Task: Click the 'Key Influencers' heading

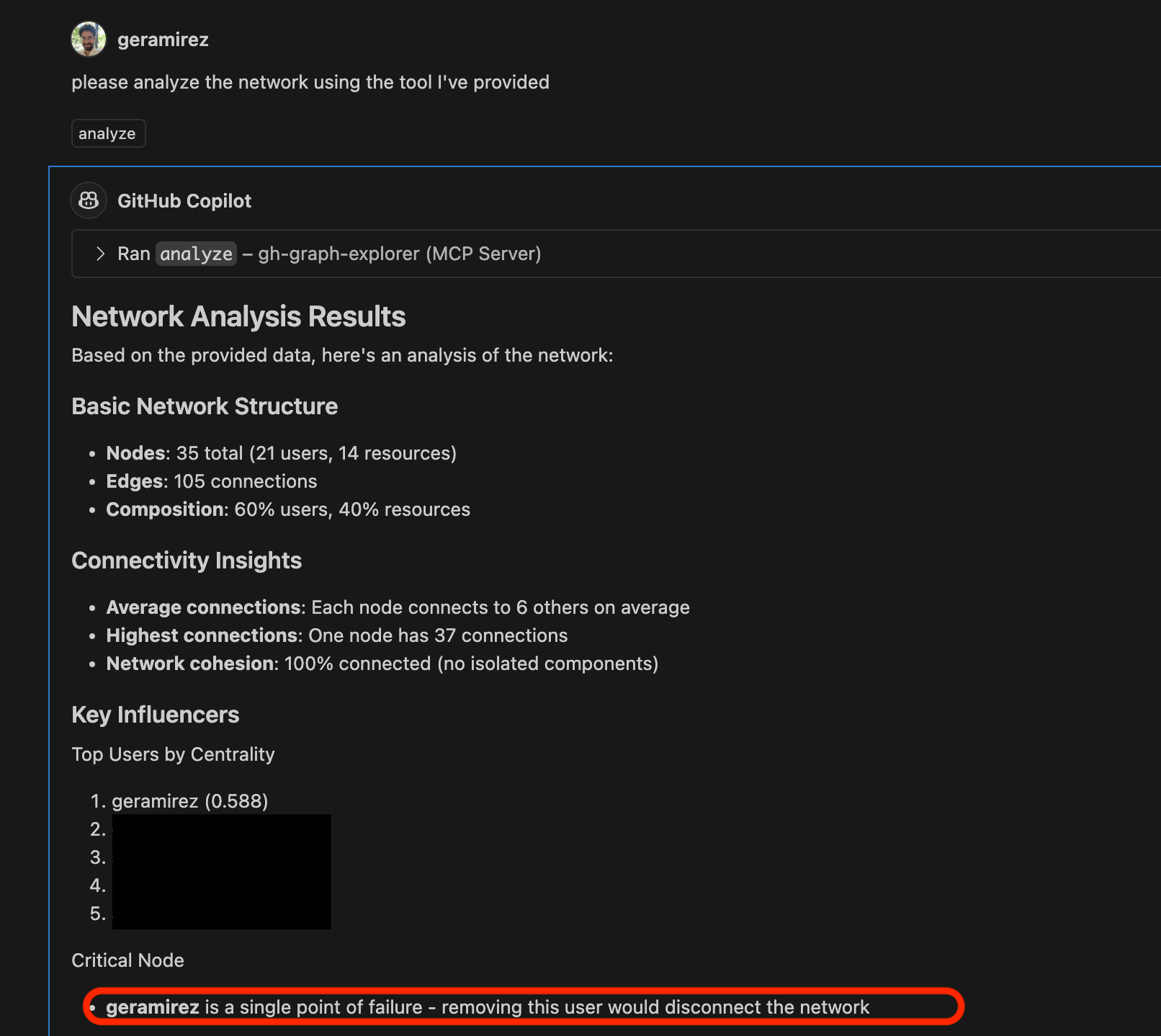Action: pyautogui.click(x=156, y=715)
